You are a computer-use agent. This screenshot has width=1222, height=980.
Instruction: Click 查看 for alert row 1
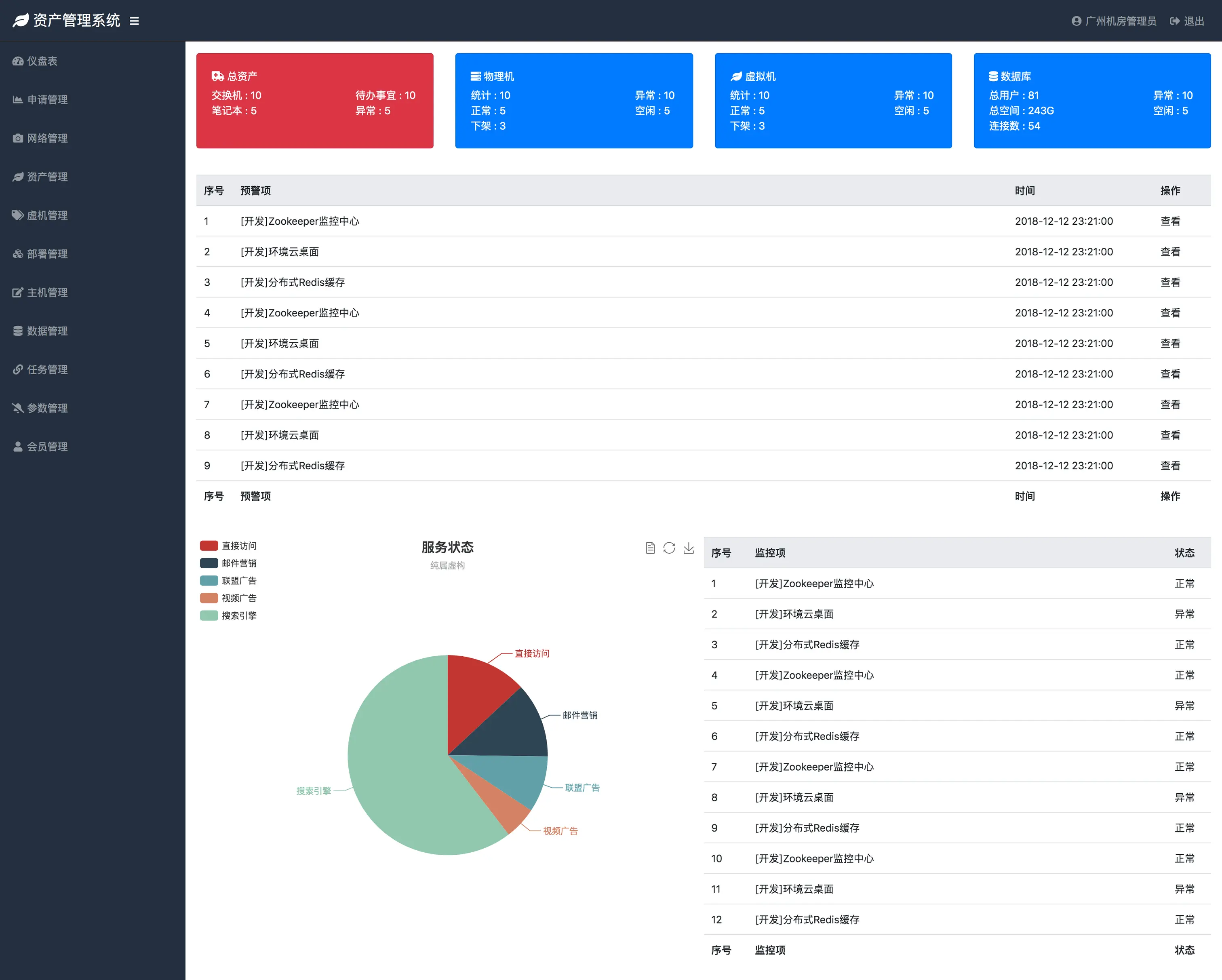(1170, 221)
